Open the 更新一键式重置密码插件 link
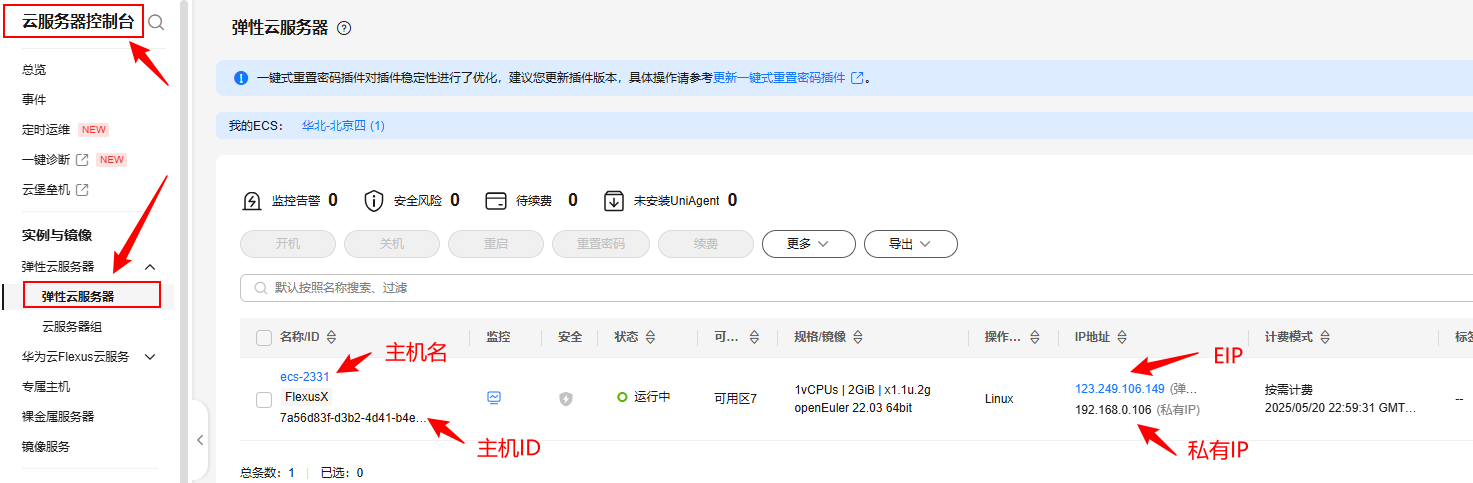Image resolution: width=1473 pixels, height=483 pixels. 779,77
